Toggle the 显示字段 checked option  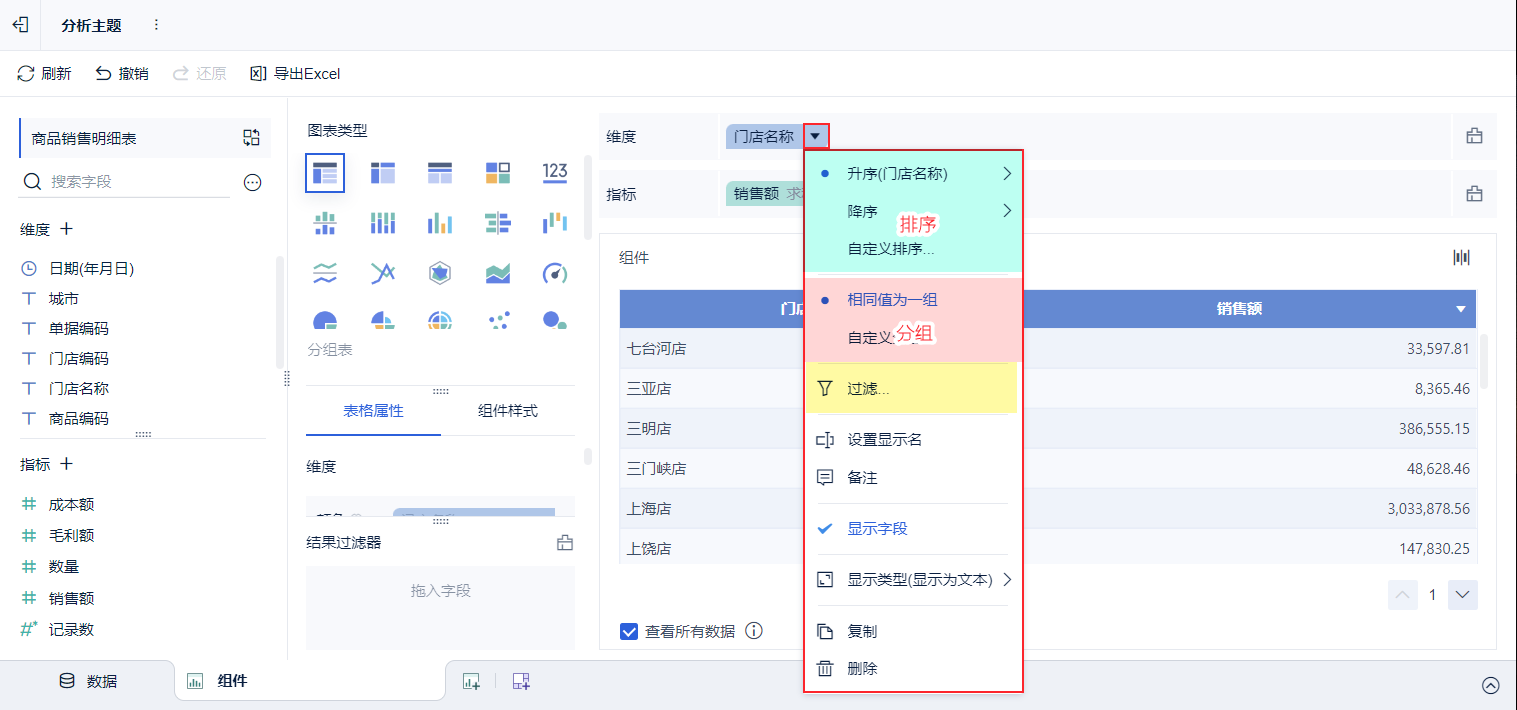coord(913,529)
